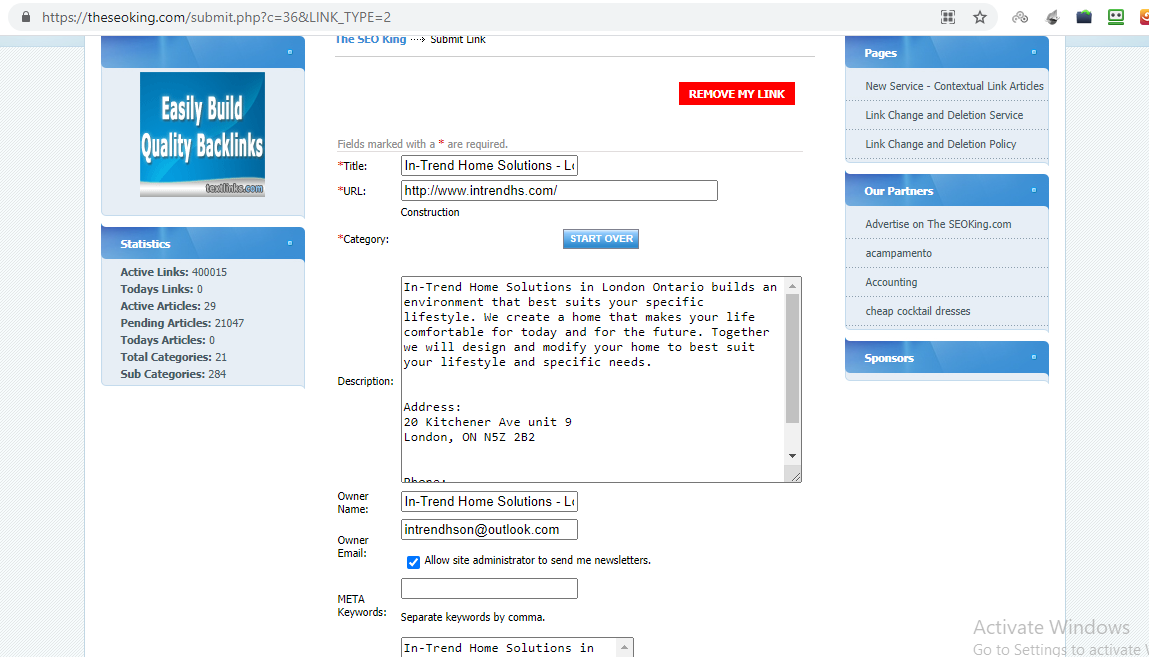The height and width of the screenshot is (657, 1149).
Task: Open New Service - Contextual Link Articles
Action: tap(954, 86)
